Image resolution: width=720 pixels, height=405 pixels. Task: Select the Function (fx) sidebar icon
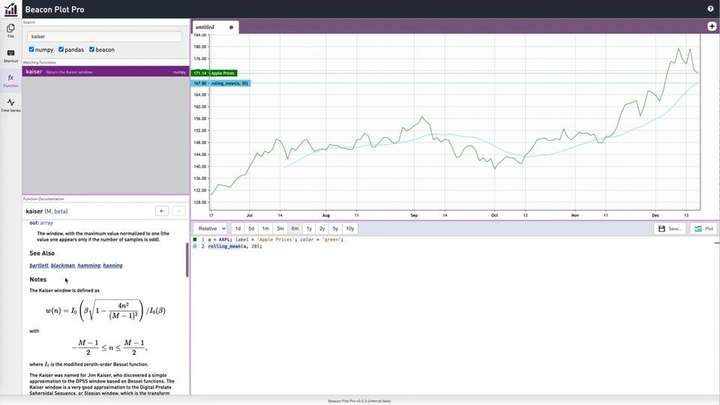click(x=10, y=79)
